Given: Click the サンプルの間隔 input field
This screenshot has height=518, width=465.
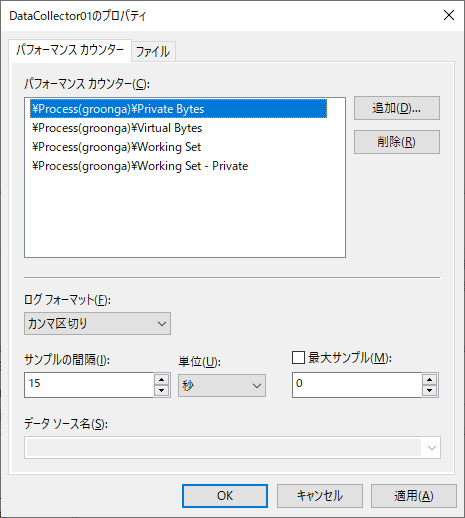Looking at the screenshot, I should [x=89, y=385].
